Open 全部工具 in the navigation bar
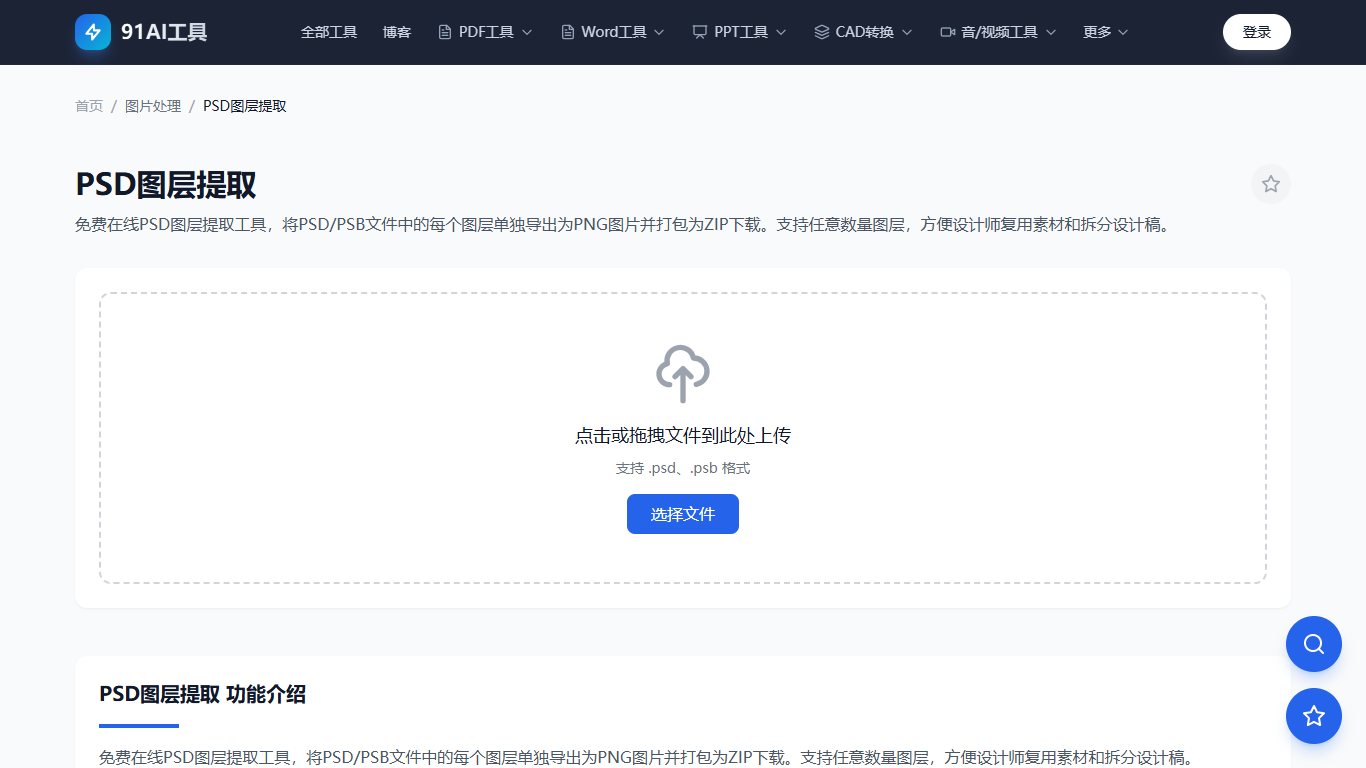This screenshot has height=768, width=1366. coord(329,32)
